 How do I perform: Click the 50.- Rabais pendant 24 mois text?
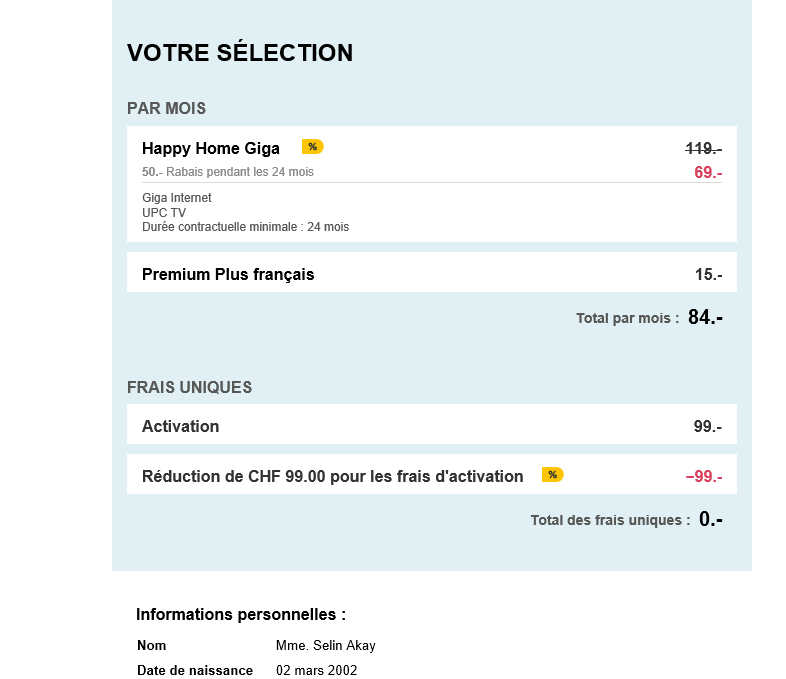coord(228,172)
